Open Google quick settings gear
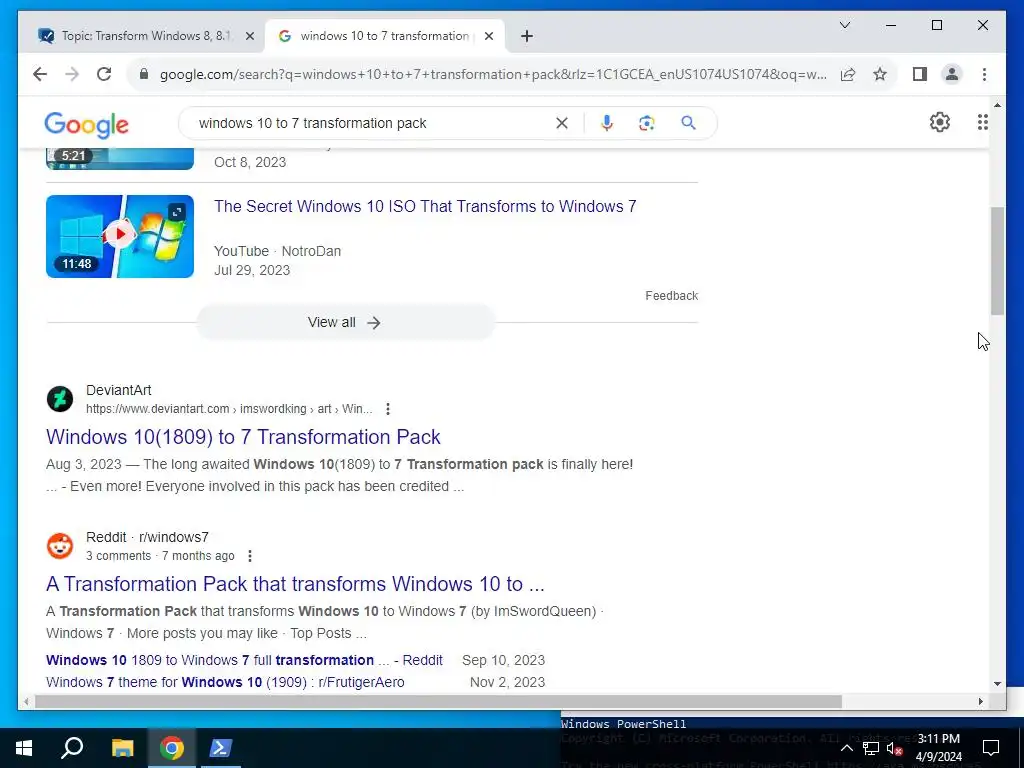The height and width of the screenshot is (768, 1024). (x=939, y=122)
